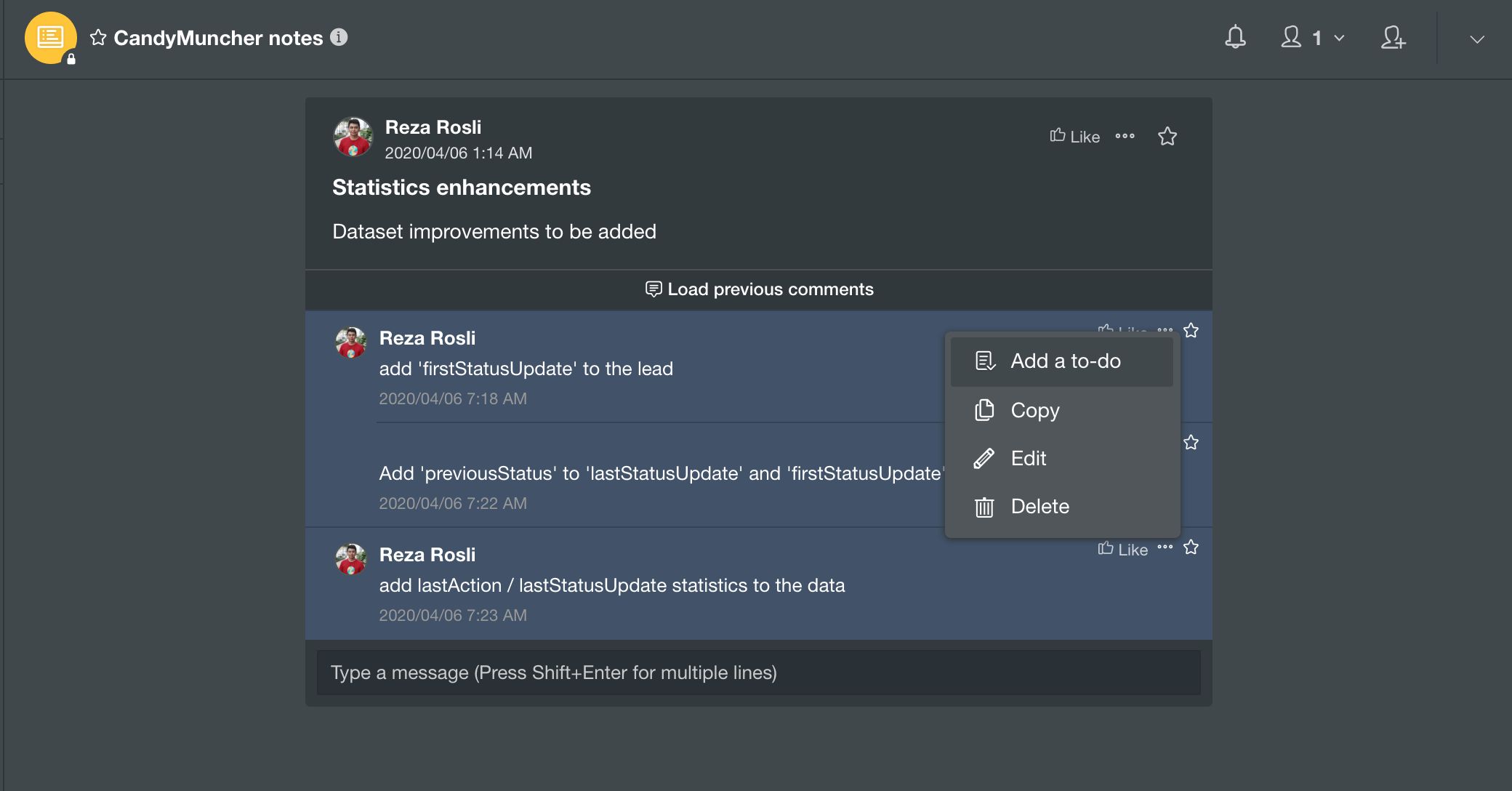
Task: Click the notification bell icon
Action: (x=1235, y=37)
